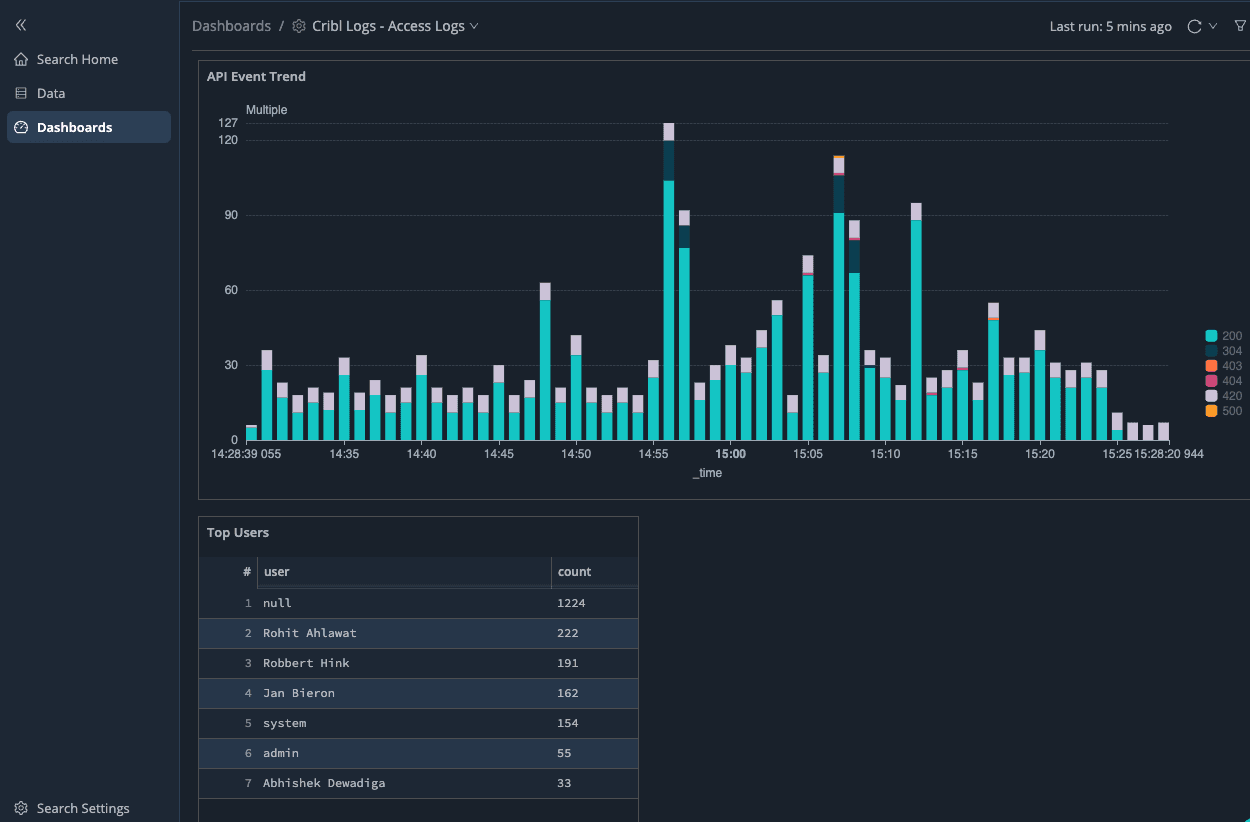The image size is (1250, 822).
Task: Open the Data menu item
Action: (x=51, y=94)
